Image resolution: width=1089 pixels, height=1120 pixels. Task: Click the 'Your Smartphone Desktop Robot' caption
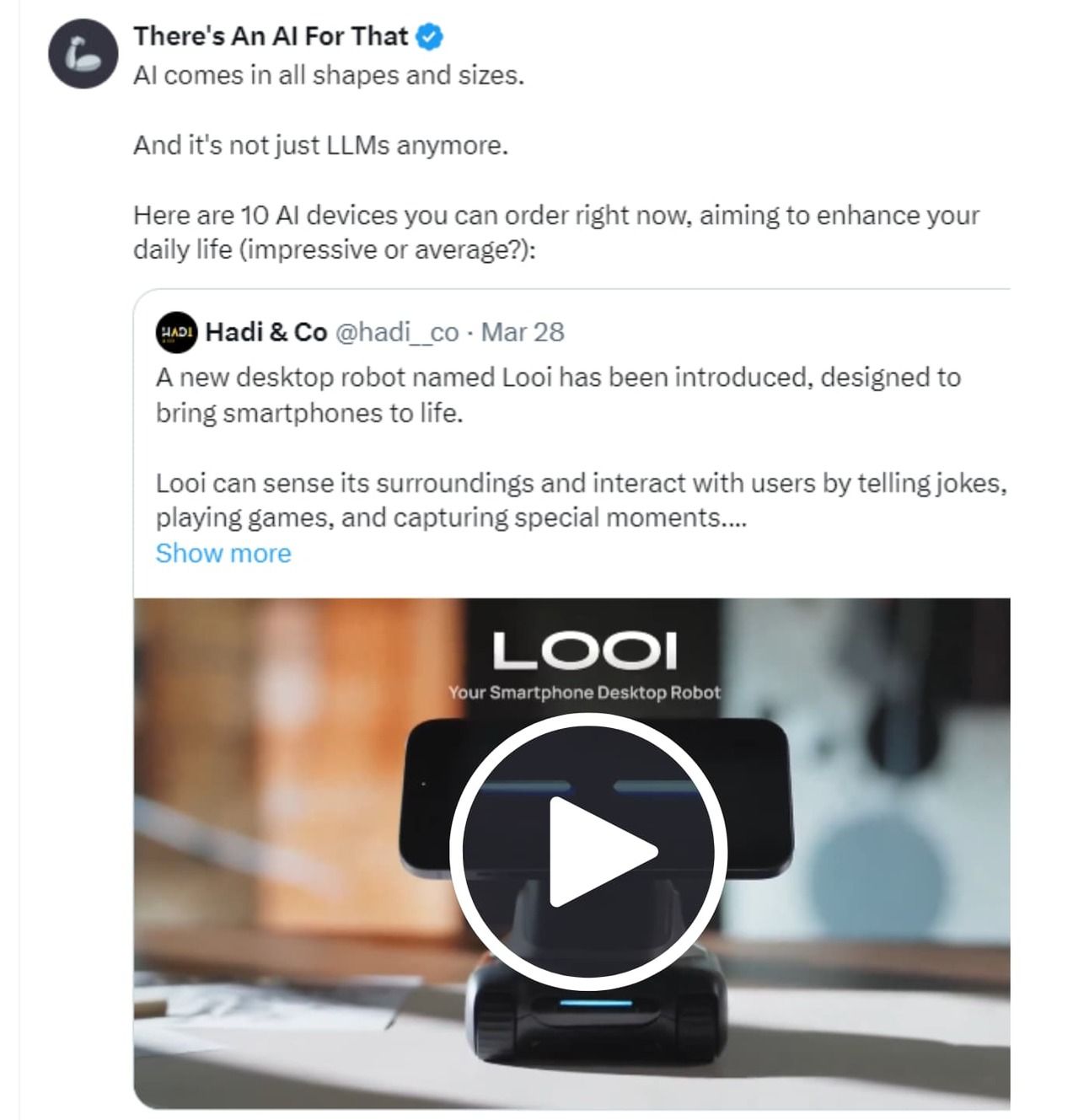[x=584, y=693]
